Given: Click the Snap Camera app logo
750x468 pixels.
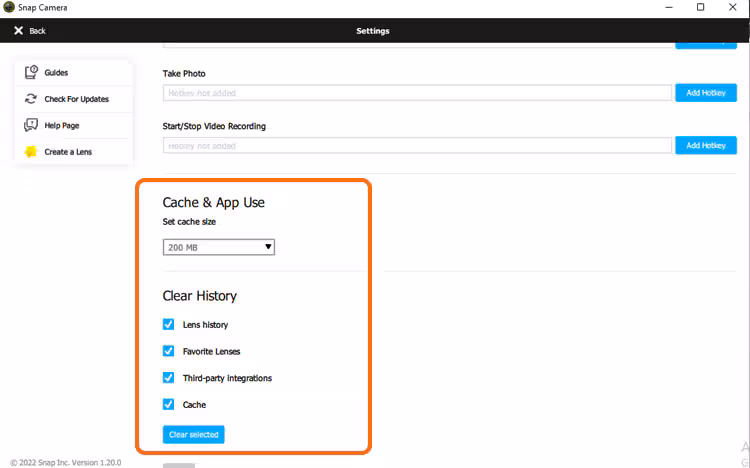Looking at the screenshot, I should [x=9, y=7].
